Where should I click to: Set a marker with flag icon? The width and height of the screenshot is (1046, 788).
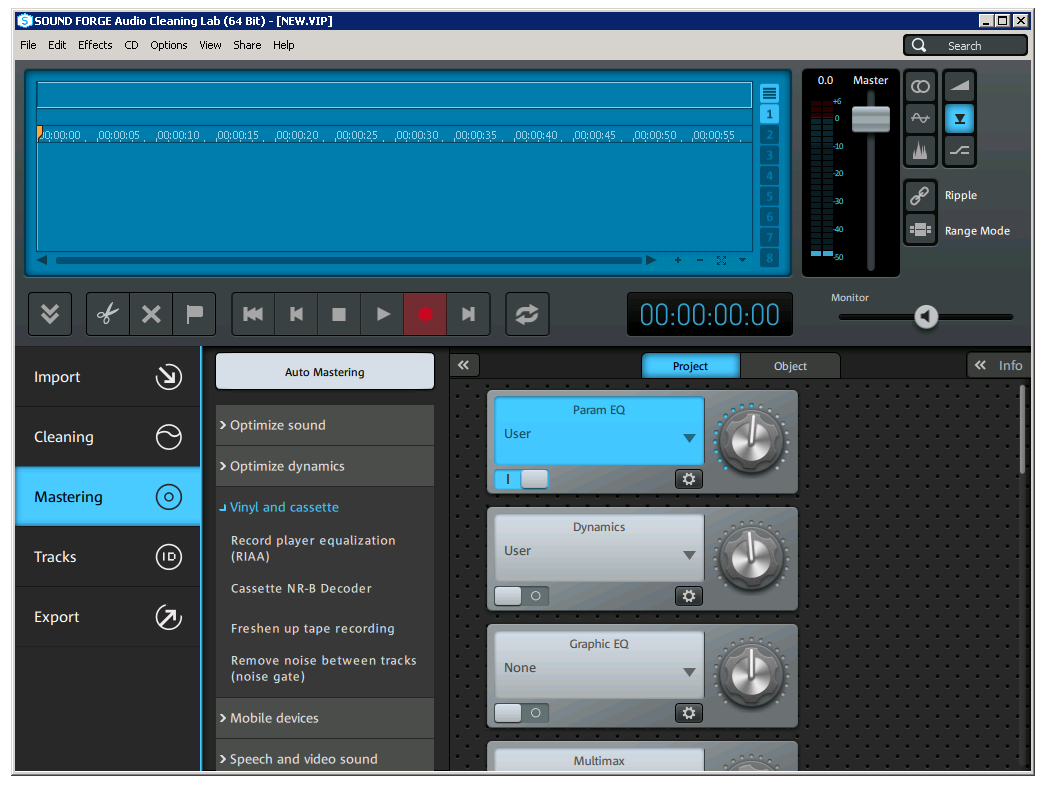(194, 314)
